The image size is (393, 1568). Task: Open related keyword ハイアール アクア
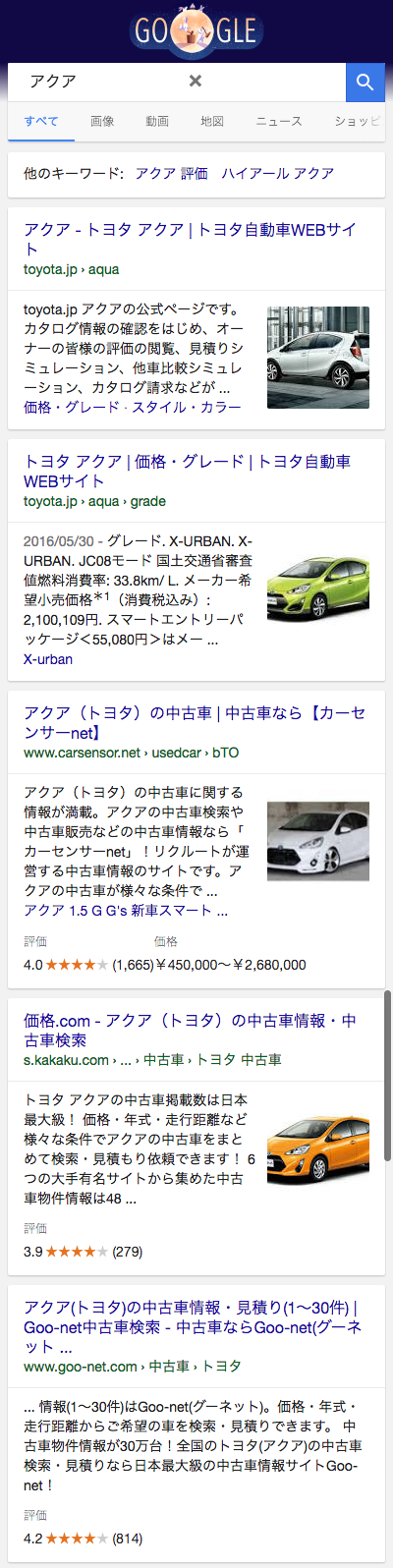(278, 173)
